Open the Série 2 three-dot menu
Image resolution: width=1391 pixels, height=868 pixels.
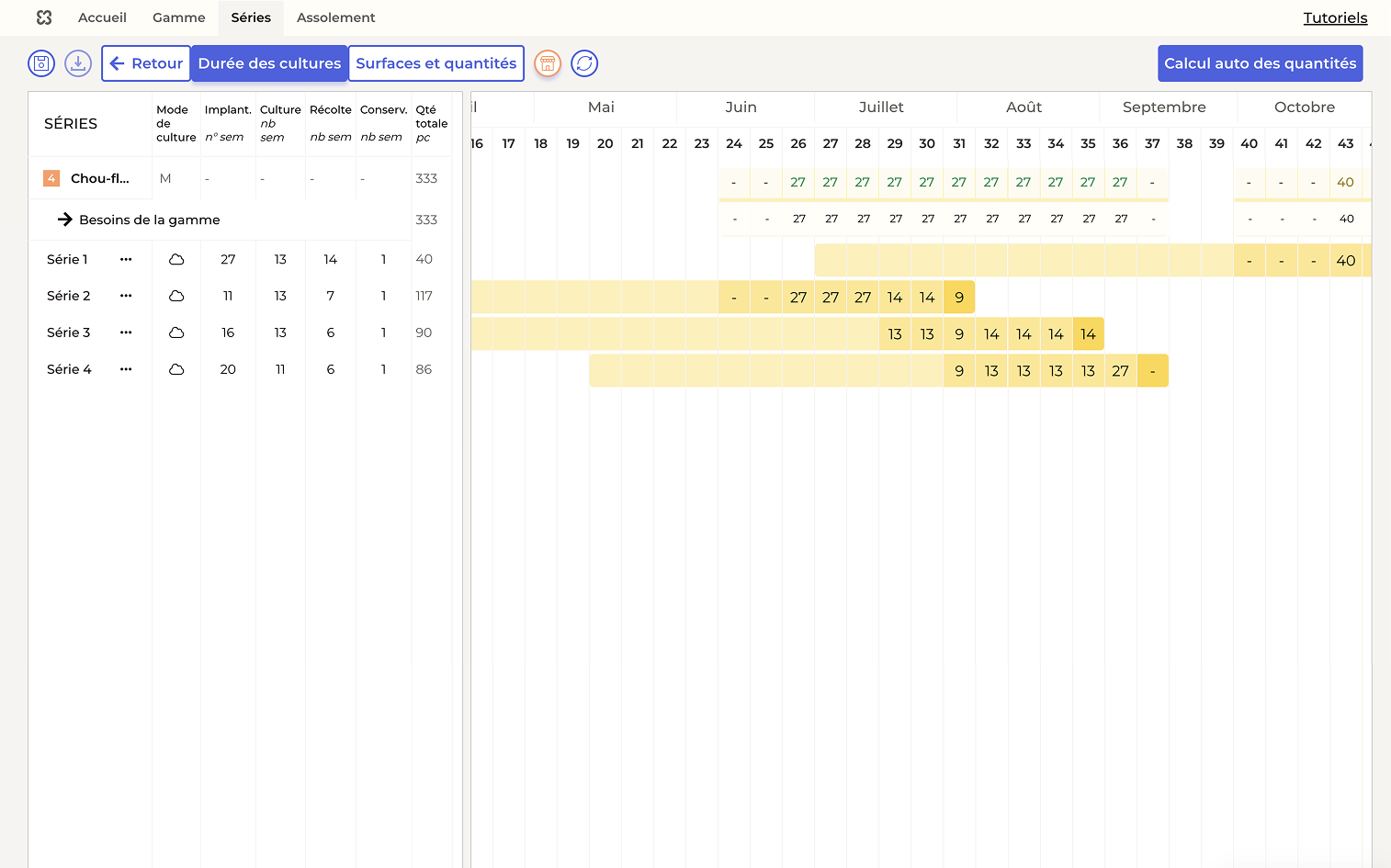click(126, 297)
